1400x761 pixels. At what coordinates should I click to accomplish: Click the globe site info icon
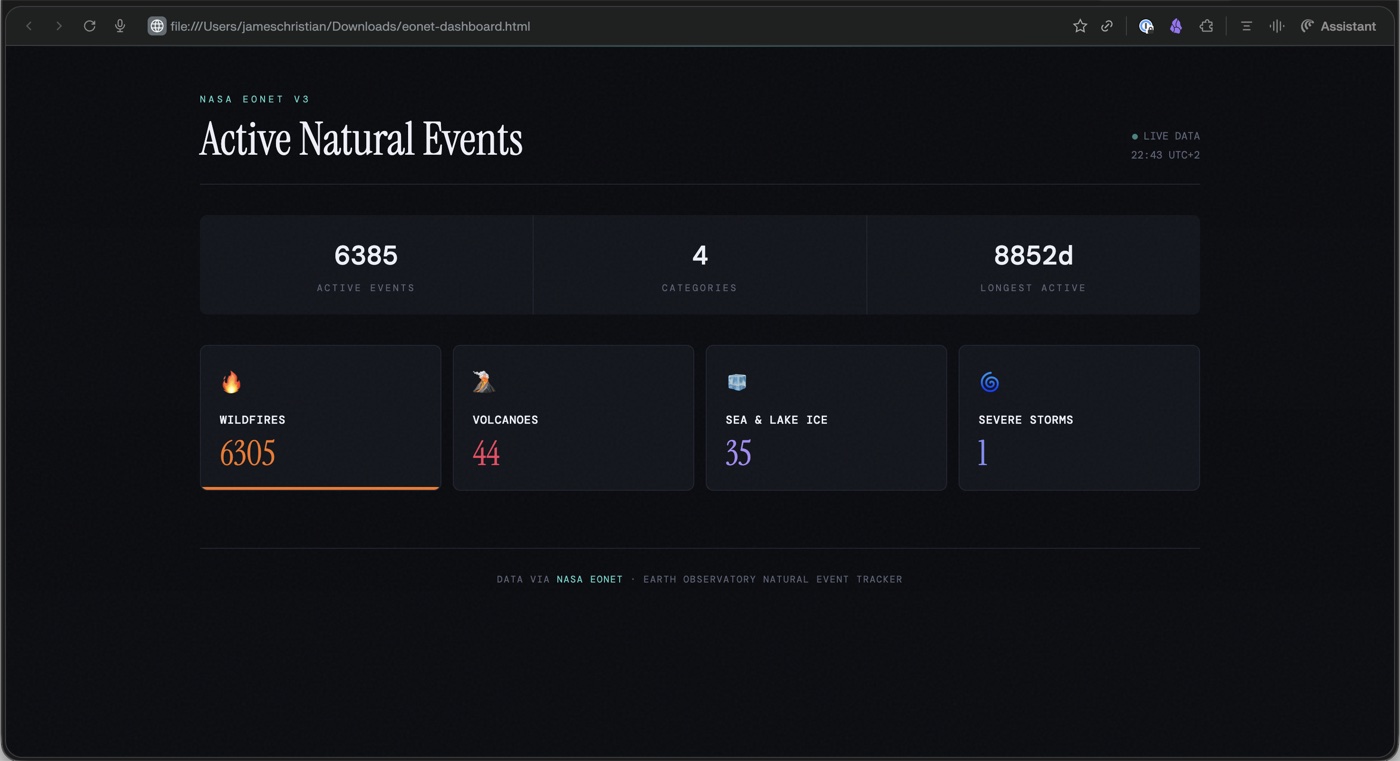[x=157, y=26]
